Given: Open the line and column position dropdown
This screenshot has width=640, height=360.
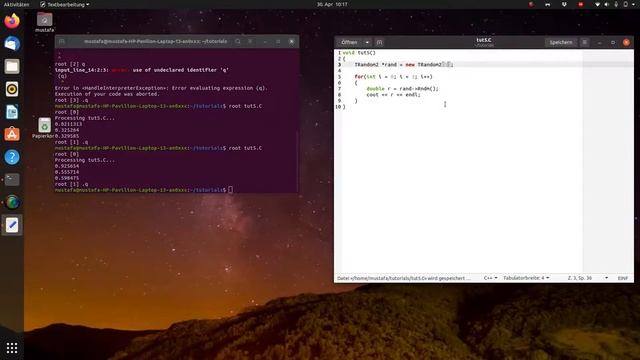Looking at the screenshot, I should click(588, 278).
